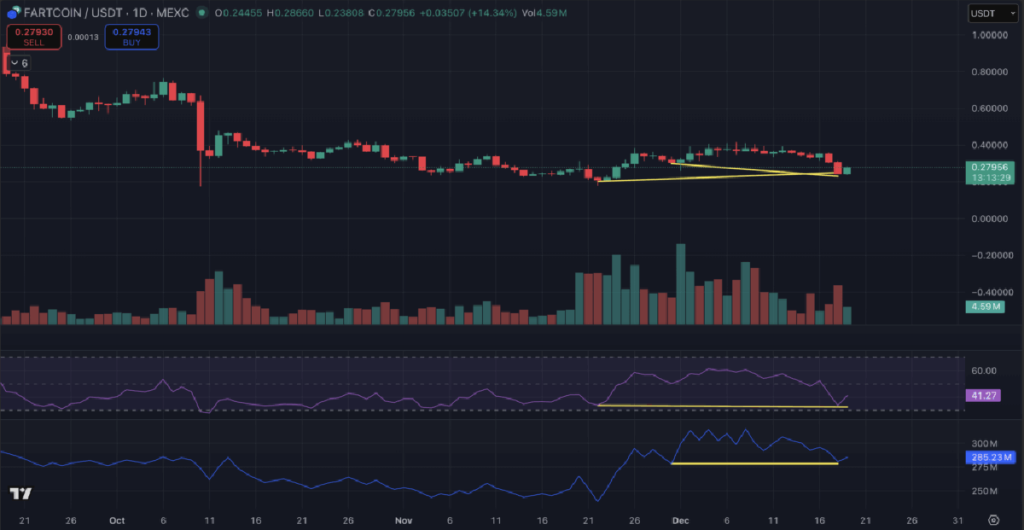Image resolution: width=1024 pixels, height=530 pixels.
Task: Click the 60.00 RSI axis label
Action: pyautogui.click(x=984, y=371)
